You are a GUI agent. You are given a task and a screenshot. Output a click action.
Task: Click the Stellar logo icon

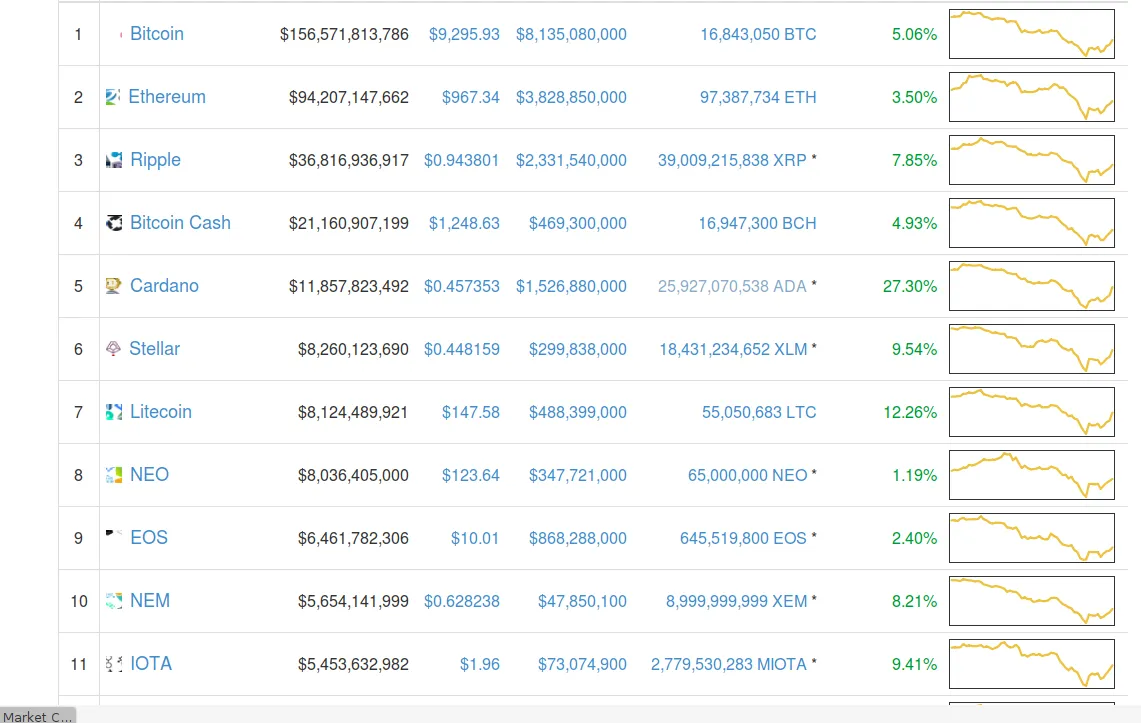point(114,348)
